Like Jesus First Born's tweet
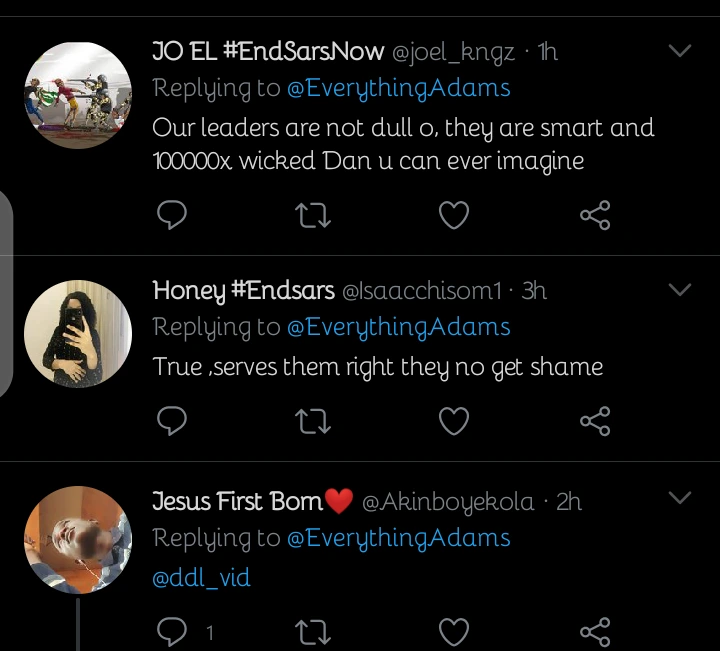The height and width of the screenshot is (651, 720). point(454,631)
